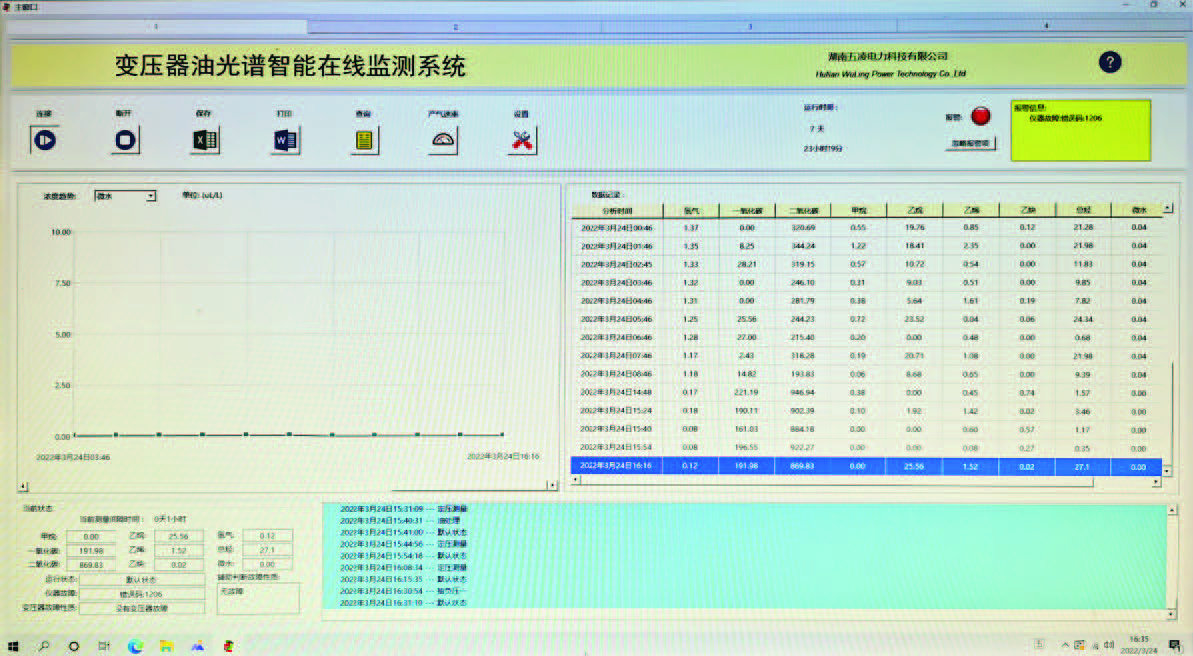Click the trend chart scrollbar right arrow
Viewport: 1193px width, 656px height.
552,486
